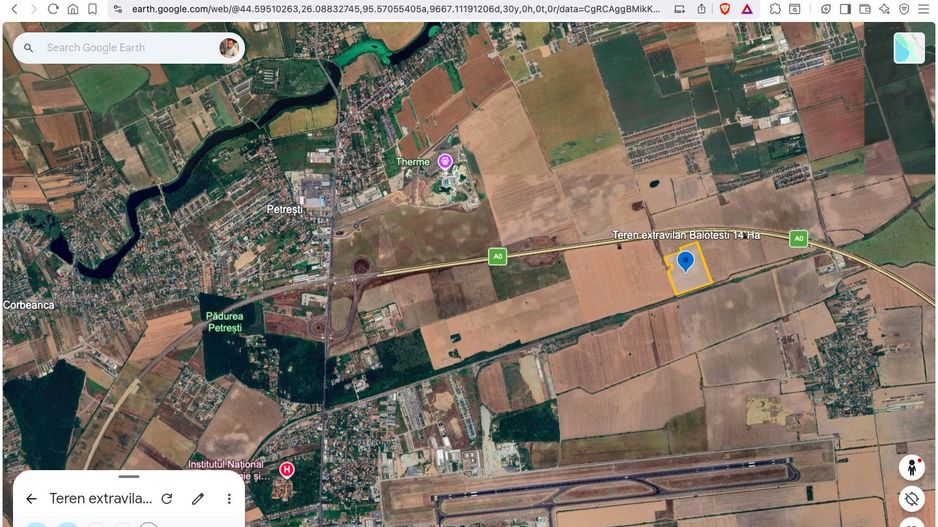Select the blue placemark pin
Image resolution: width=938 pixels, height=527 pixels.
pyautogui.click(x=686, y=262)
